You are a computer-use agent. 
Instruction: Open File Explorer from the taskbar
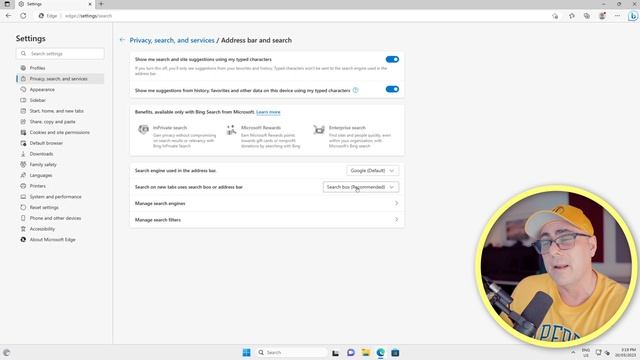click(366, 353)
